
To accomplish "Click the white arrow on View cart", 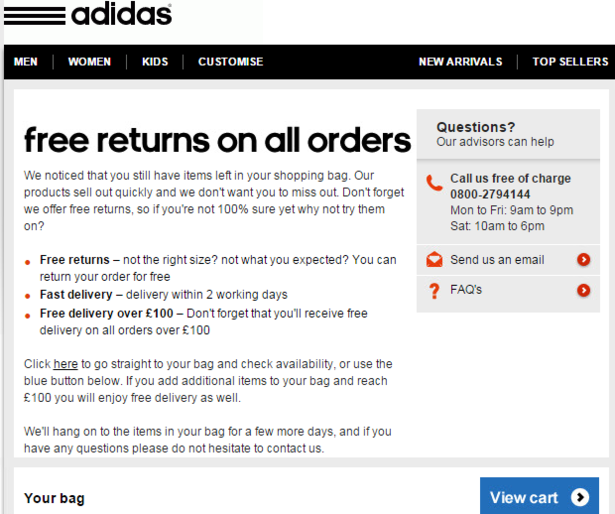I will click(580, 497).
